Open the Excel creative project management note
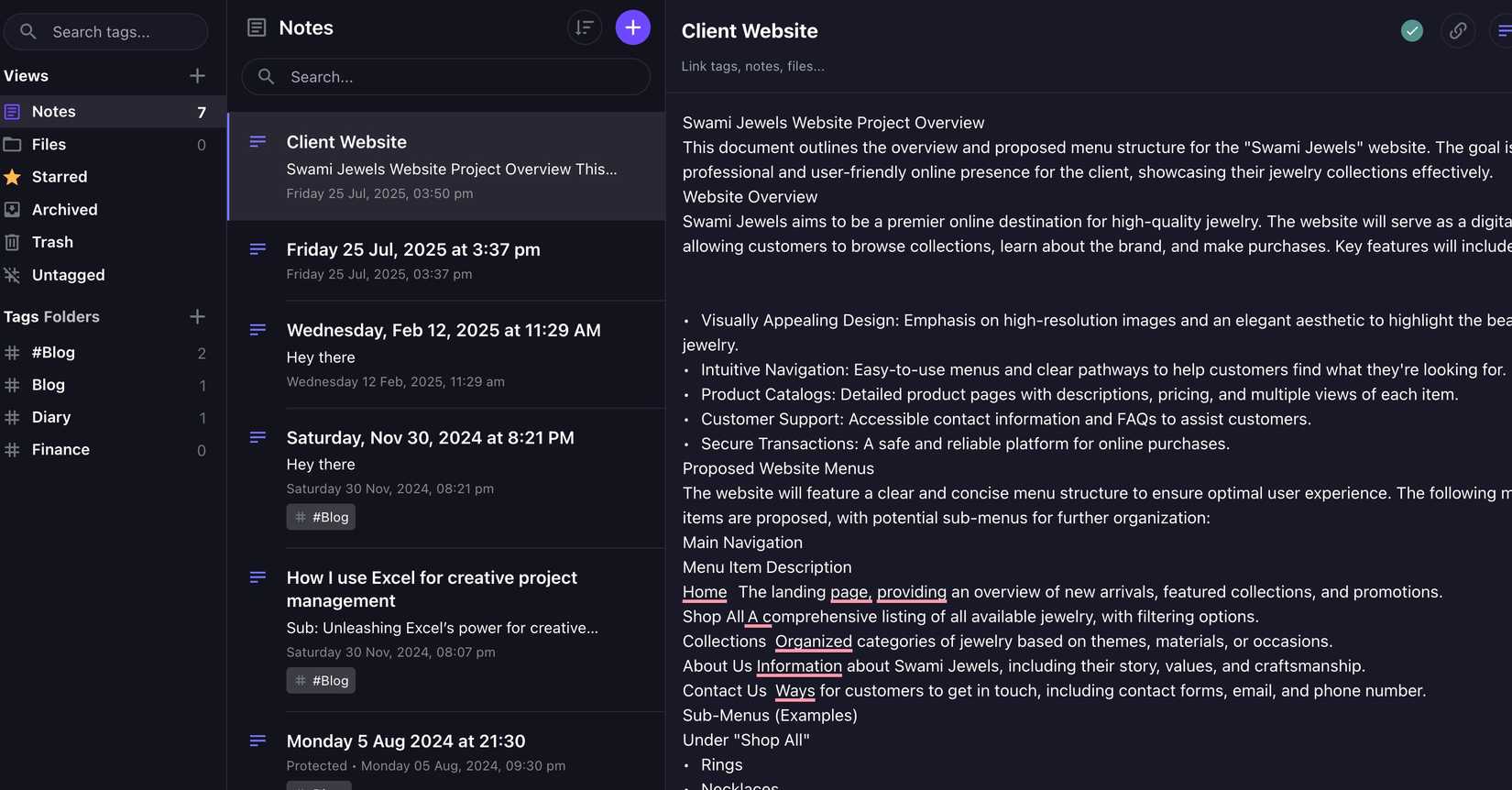The height and width of the screenshot is (790, 1512). click(x=432, y=589)
